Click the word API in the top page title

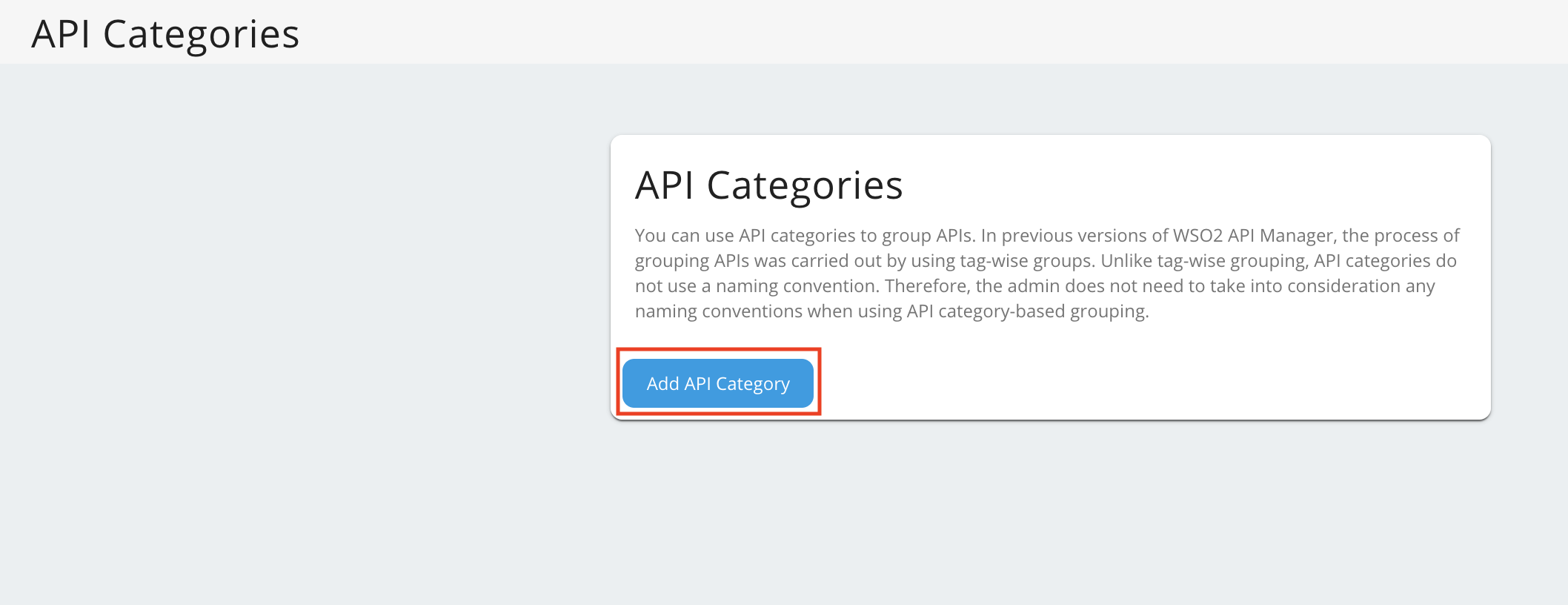61,34
